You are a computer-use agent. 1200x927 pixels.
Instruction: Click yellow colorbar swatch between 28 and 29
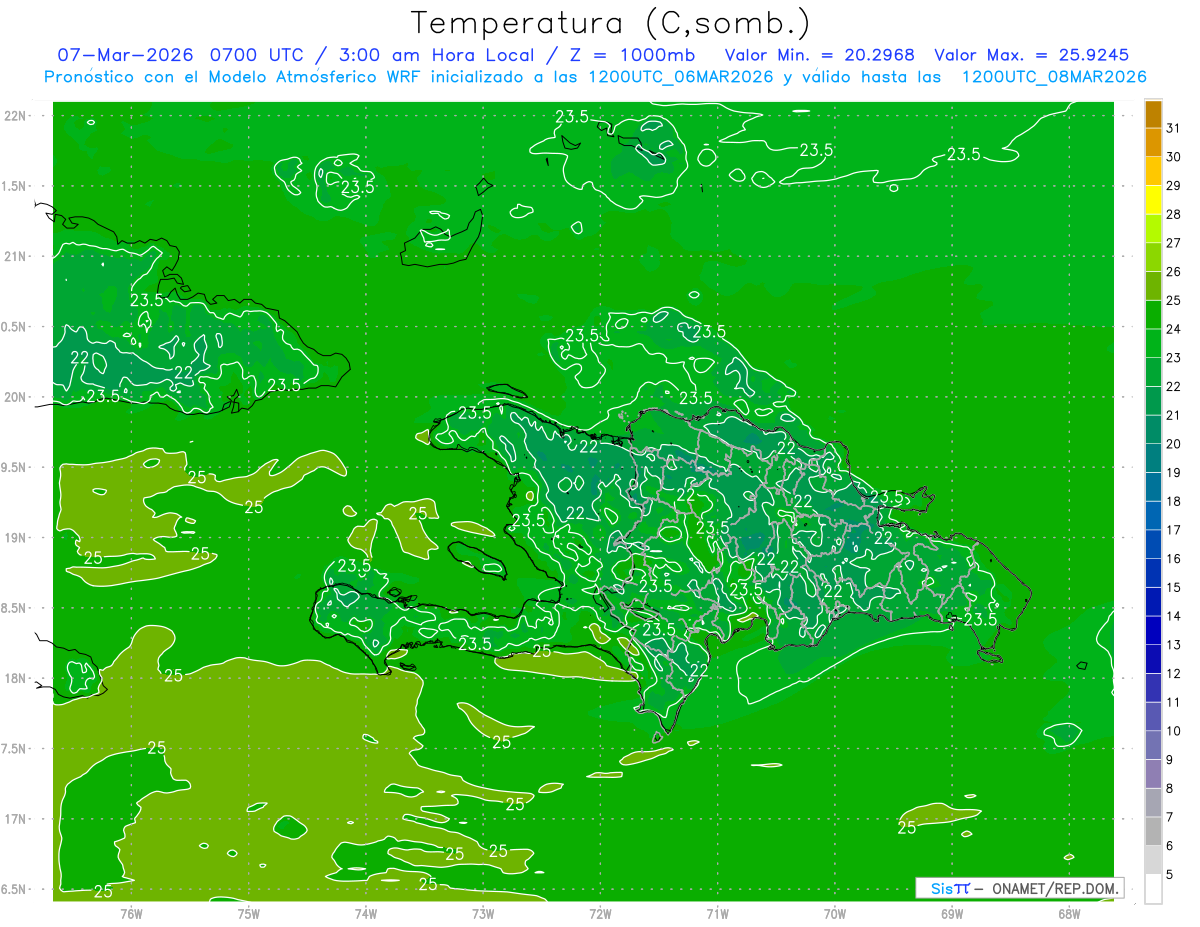tap(1153, 200)
